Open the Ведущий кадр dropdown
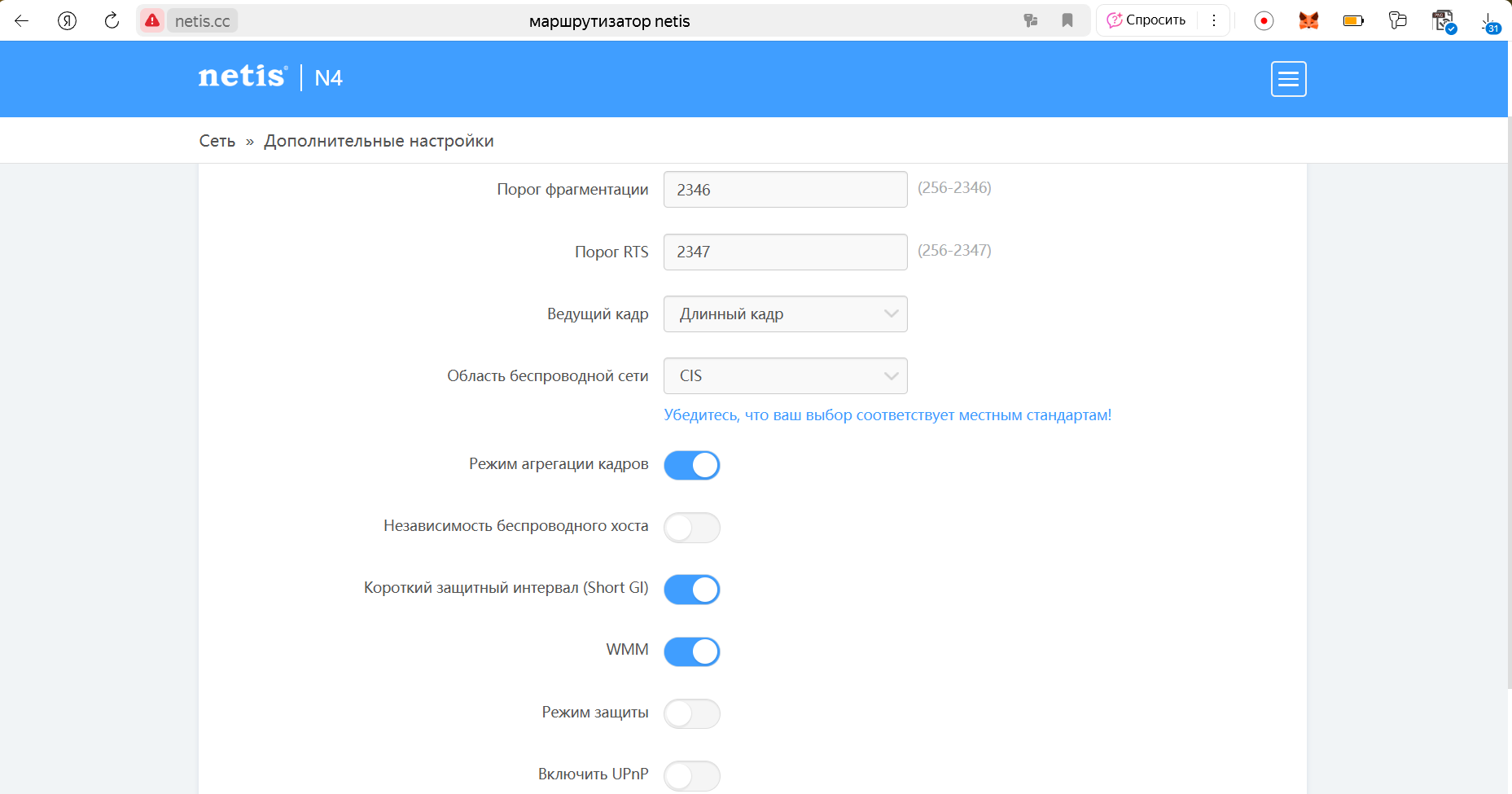The image size is (1512, 794). click(x=786, y=314)
